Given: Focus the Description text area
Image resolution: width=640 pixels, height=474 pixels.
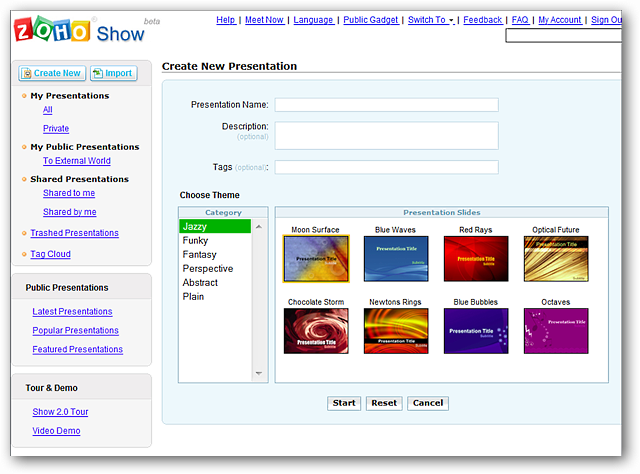Looking at the screenshot, I should coord(387,135).
